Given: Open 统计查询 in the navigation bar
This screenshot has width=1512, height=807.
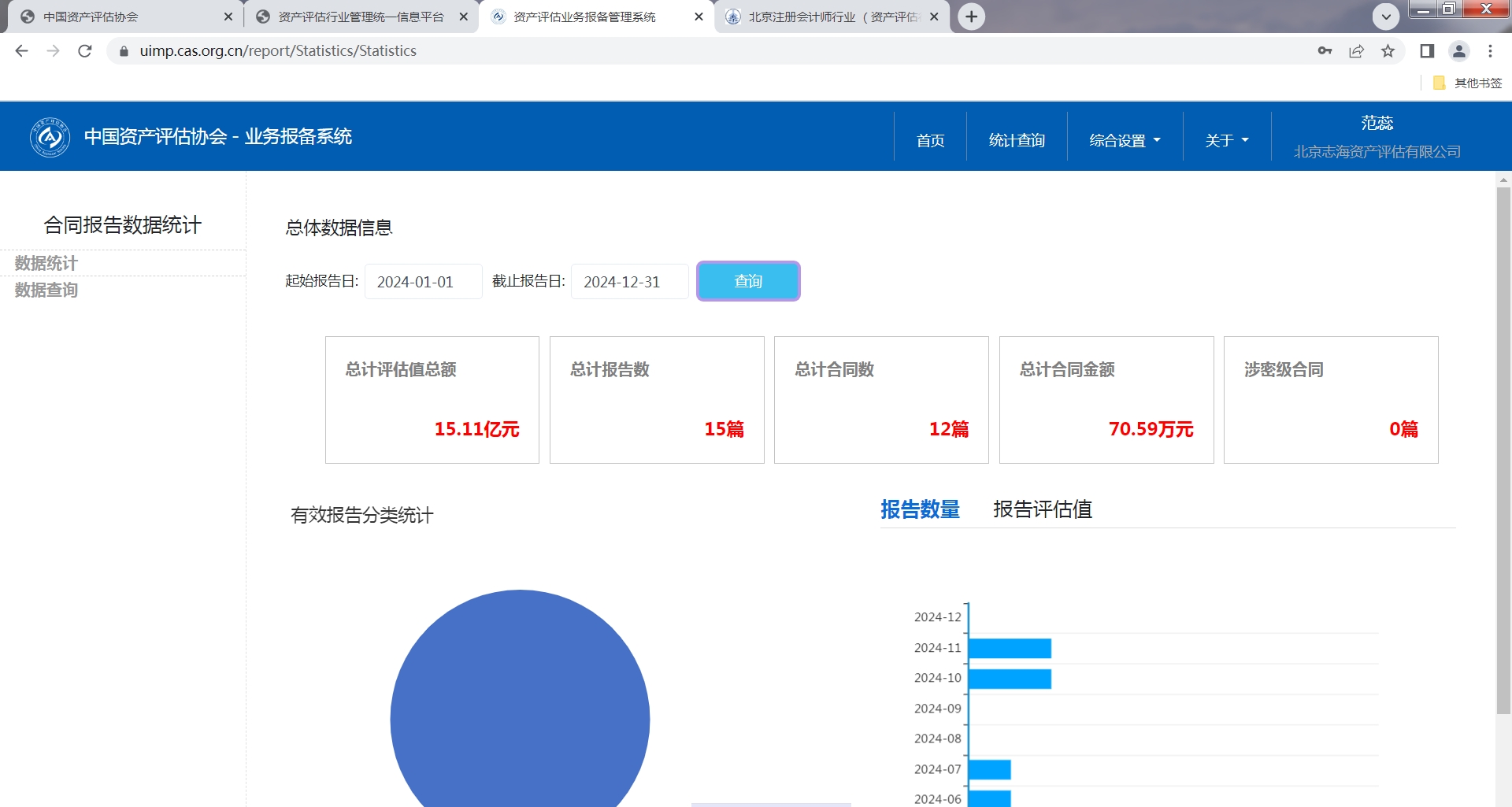Looking at the screenshot, I should coord(1016,140).
